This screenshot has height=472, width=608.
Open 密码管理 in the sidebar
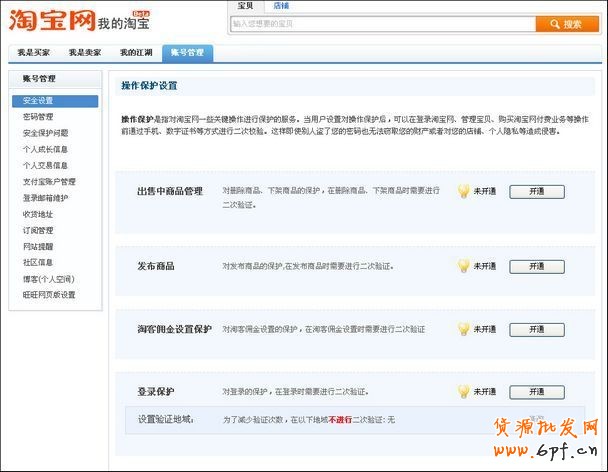coord(38,117)
